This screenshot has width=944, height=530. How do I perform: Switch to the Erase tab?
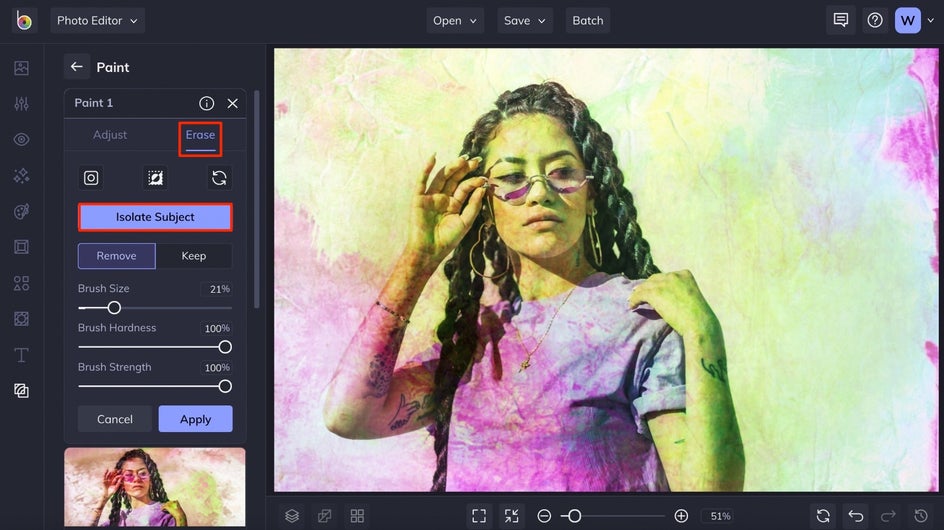(x=200, y=136)
